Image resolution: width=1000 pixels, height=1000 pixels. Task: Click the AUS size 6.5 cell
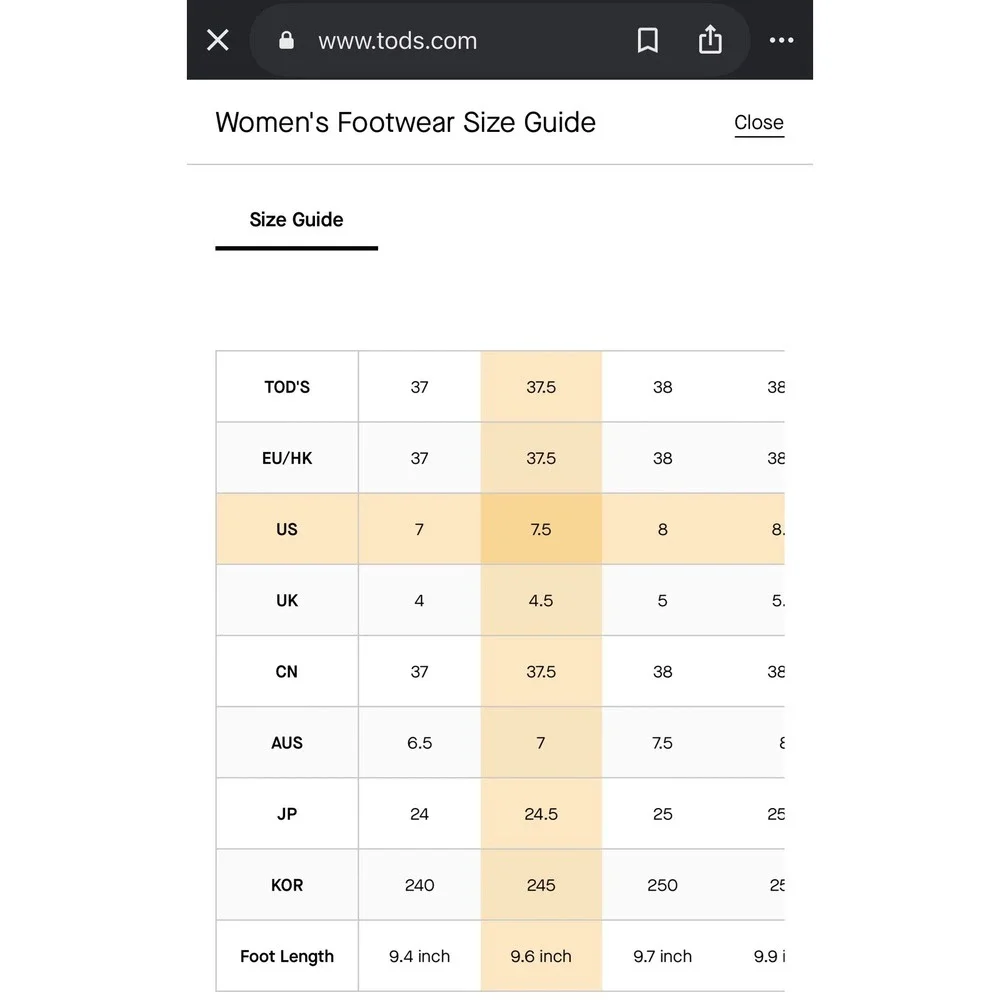click(x=420, y=742)
